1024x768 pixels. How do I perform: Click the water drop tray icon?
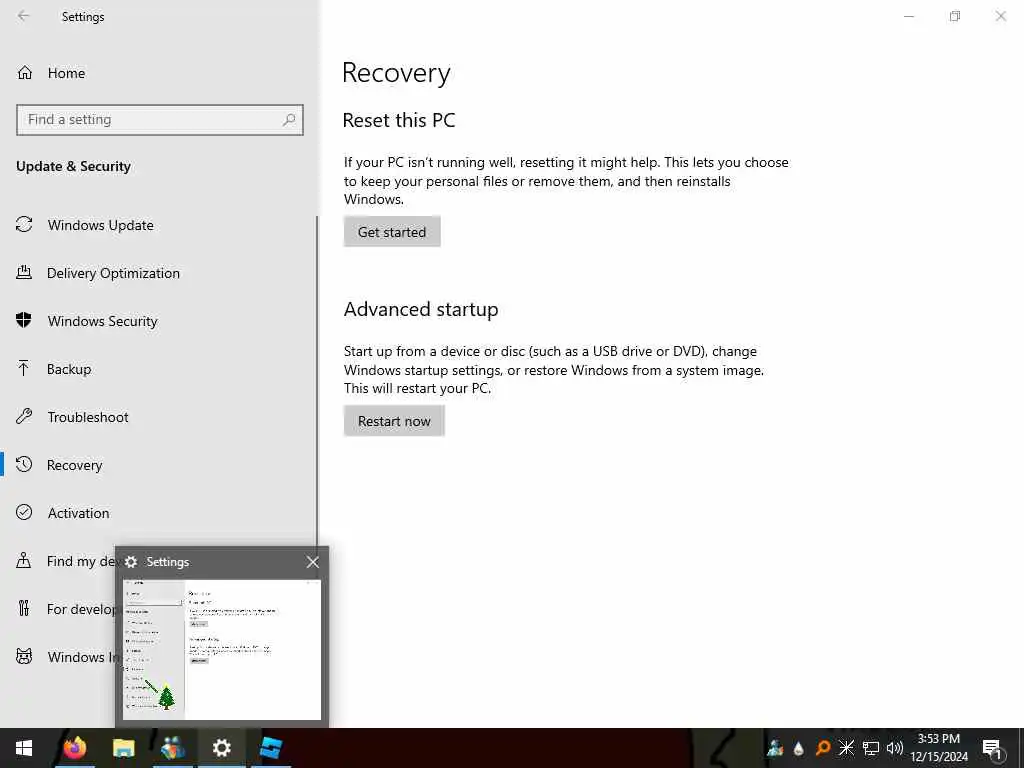click(799, 748)
